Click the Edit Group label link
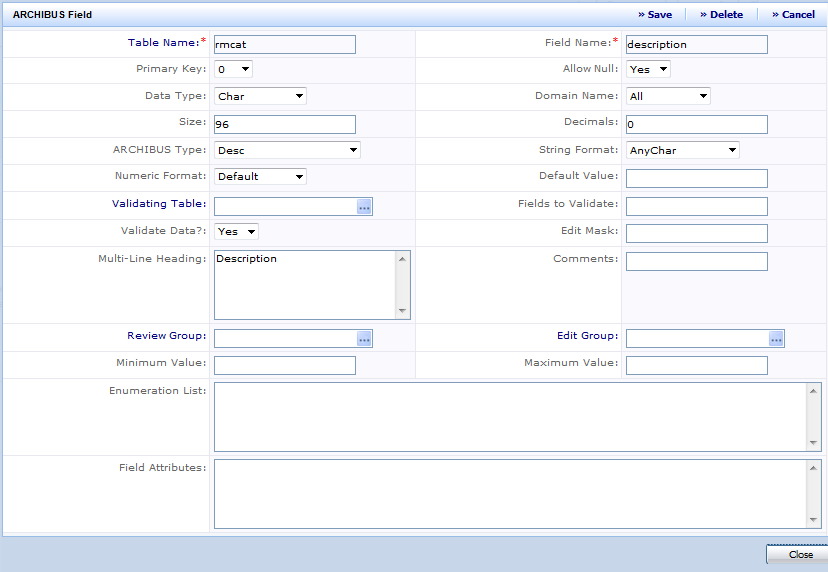 [587, 336]
